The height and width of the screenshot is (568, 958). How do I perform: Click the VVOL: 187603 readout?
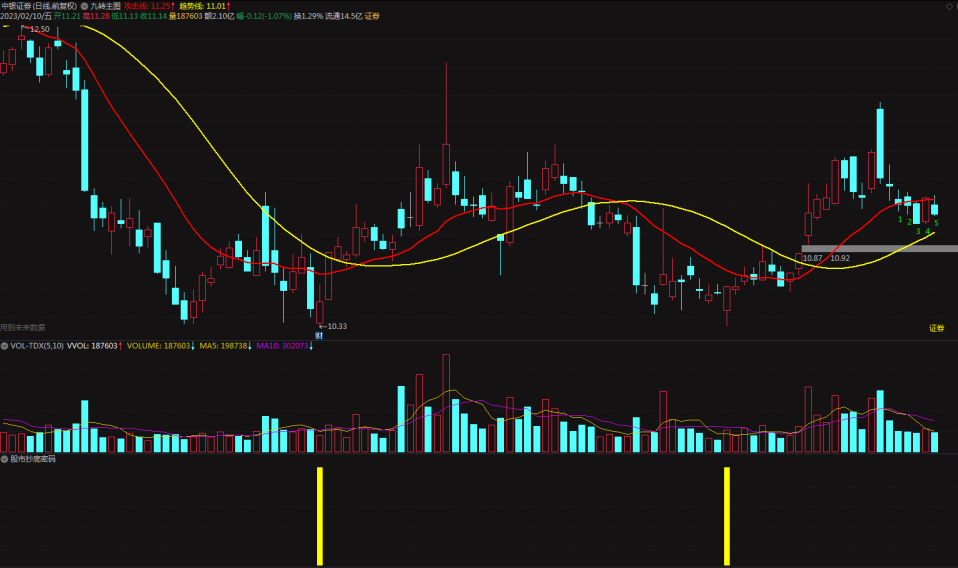click(x=94, y=346)
